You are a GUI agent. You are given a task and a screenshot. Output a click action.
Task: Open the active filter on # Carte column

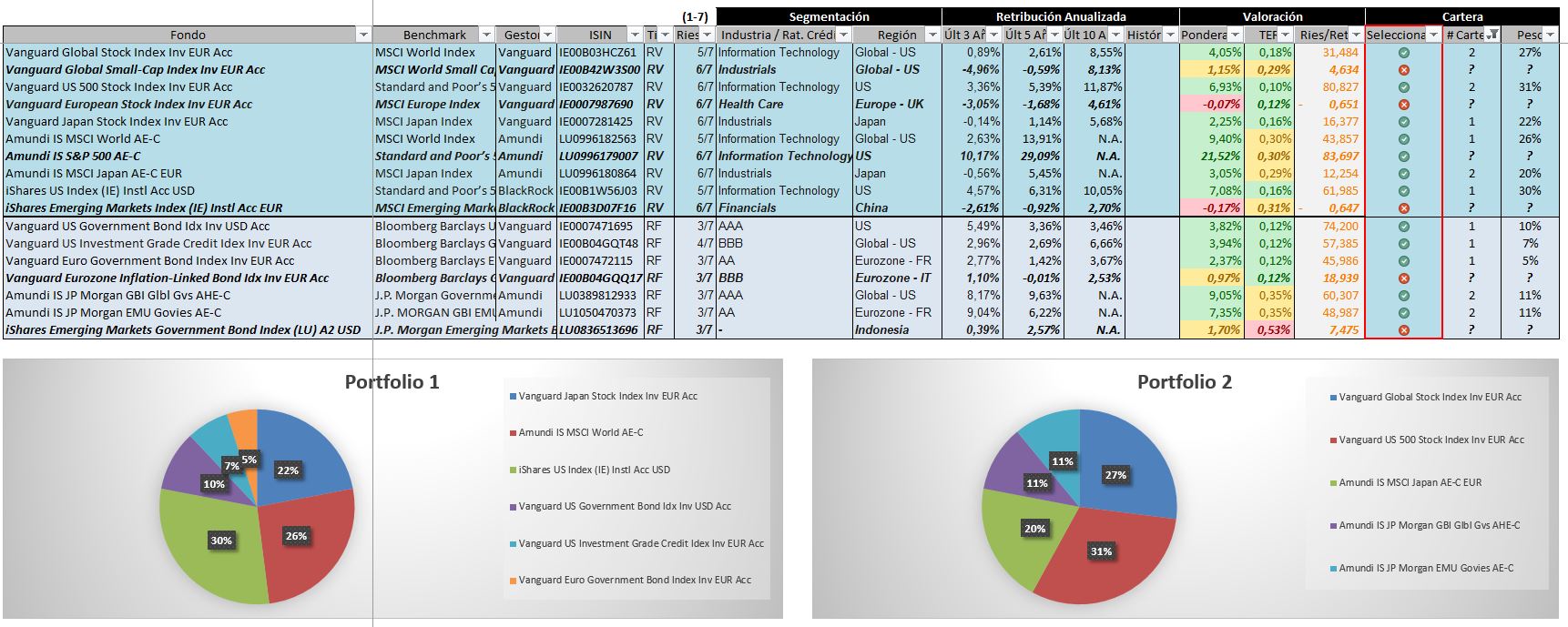pyautogui.click(x=1492, y=35)
